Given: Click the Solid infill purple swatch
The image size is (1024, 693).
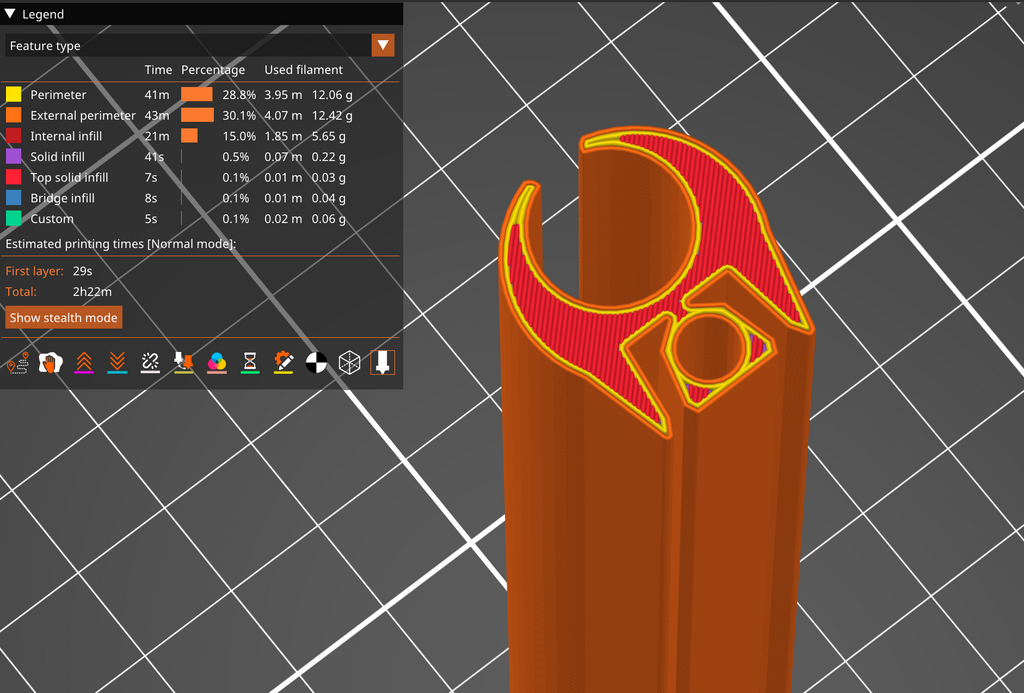Looking at the screenshot, I should click(14, 156).
